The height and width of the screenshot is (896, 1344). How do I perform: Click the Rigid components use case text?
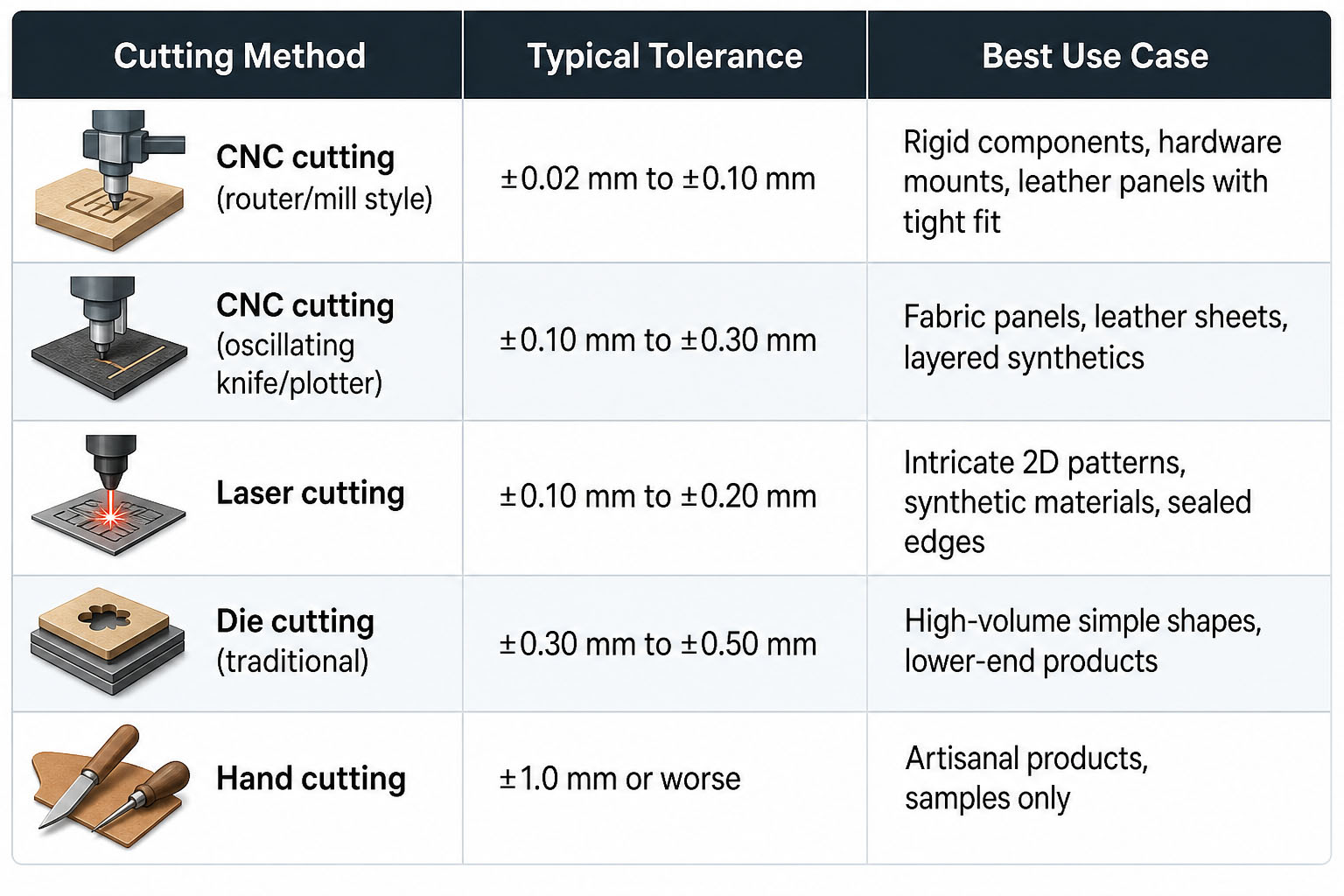[1093, 181]
